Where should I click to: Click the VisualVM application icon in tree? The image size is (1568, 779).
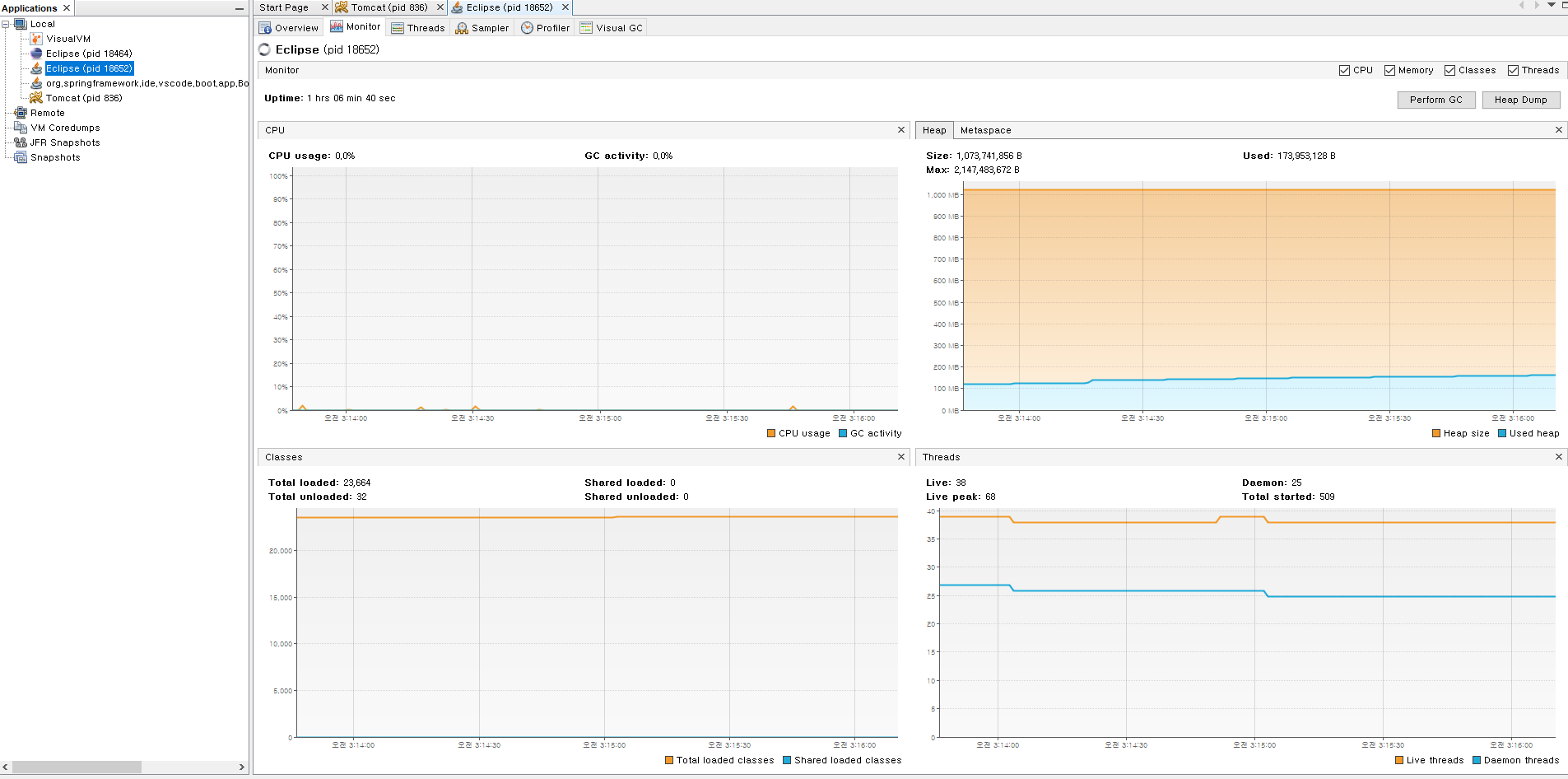pos(36,39)
